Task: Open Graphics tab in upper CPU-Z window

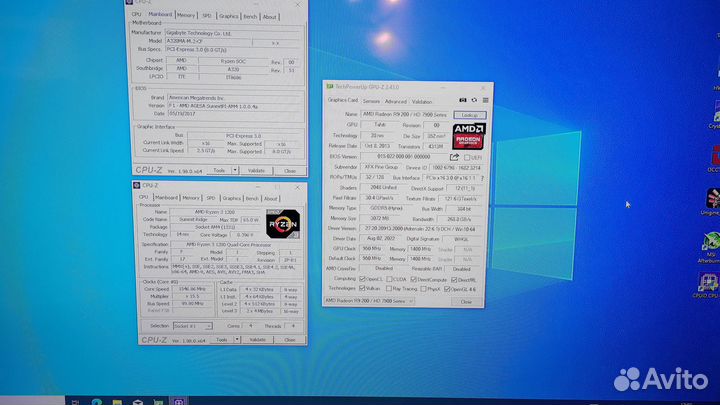Action: coord(228,16)
